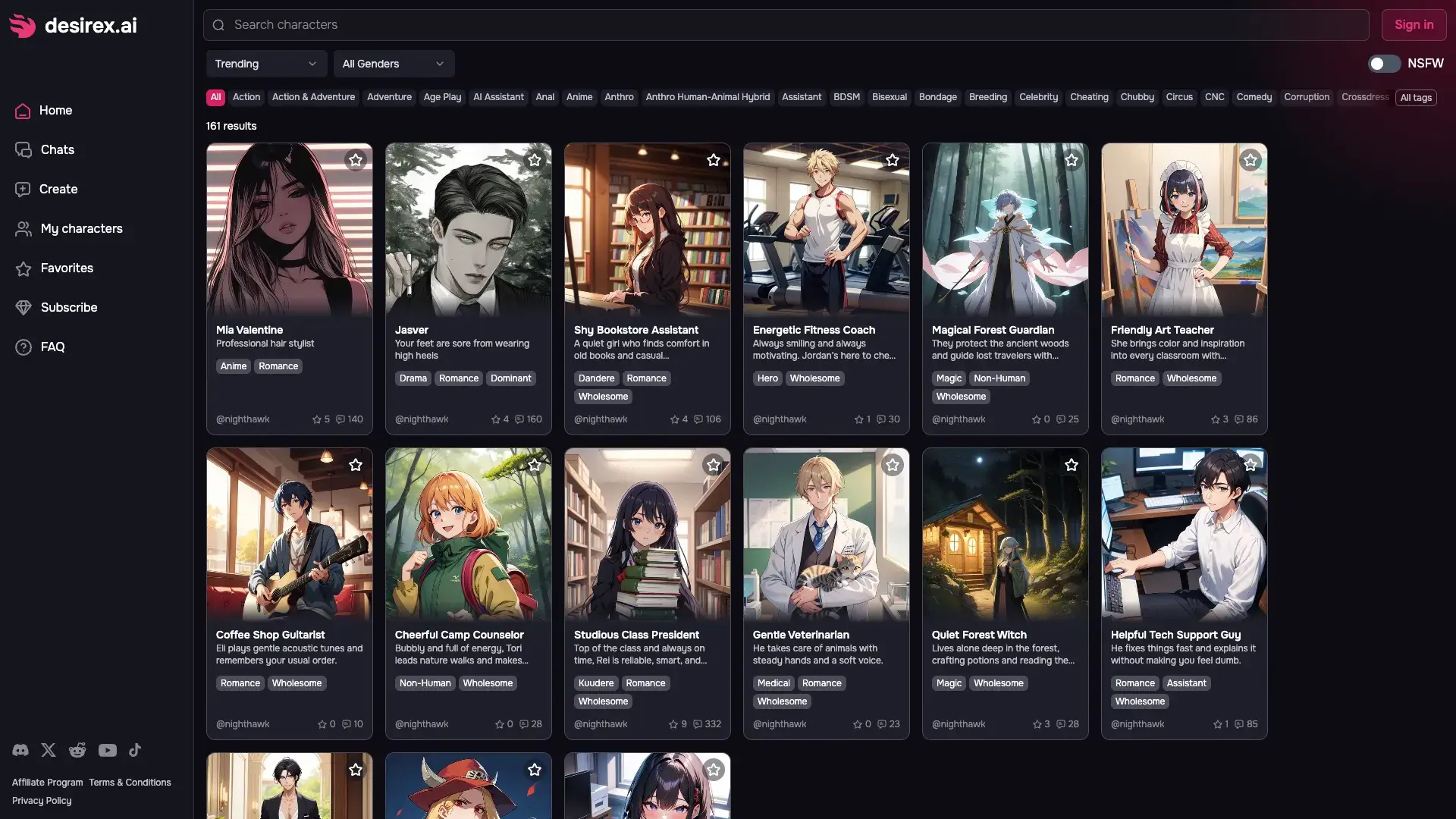This screenshot has width=1456, height=819.
Task: Switch to the Comedy tag filter
Action: point(1254,97)
